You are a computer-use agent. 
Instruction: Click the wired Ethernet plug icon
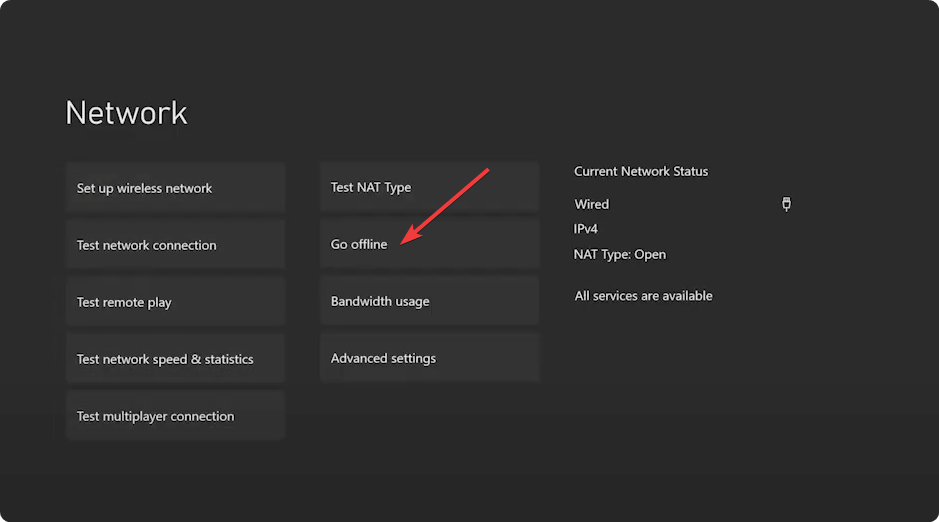[786, 204]
